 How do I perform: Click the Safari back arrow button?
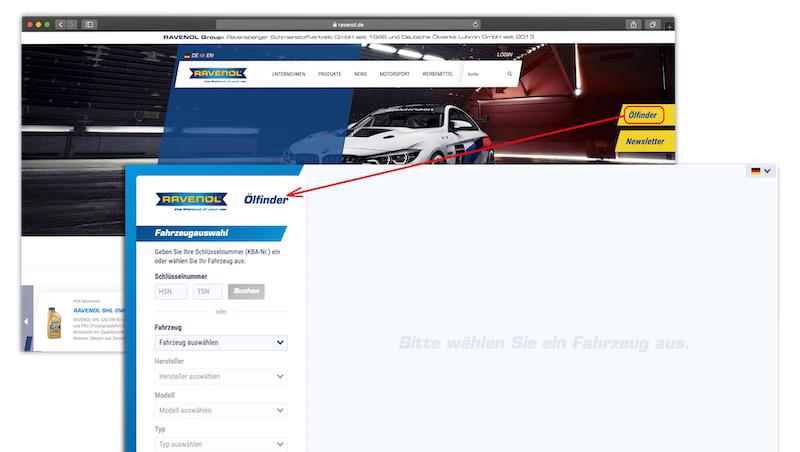click(x=60, y=24)
